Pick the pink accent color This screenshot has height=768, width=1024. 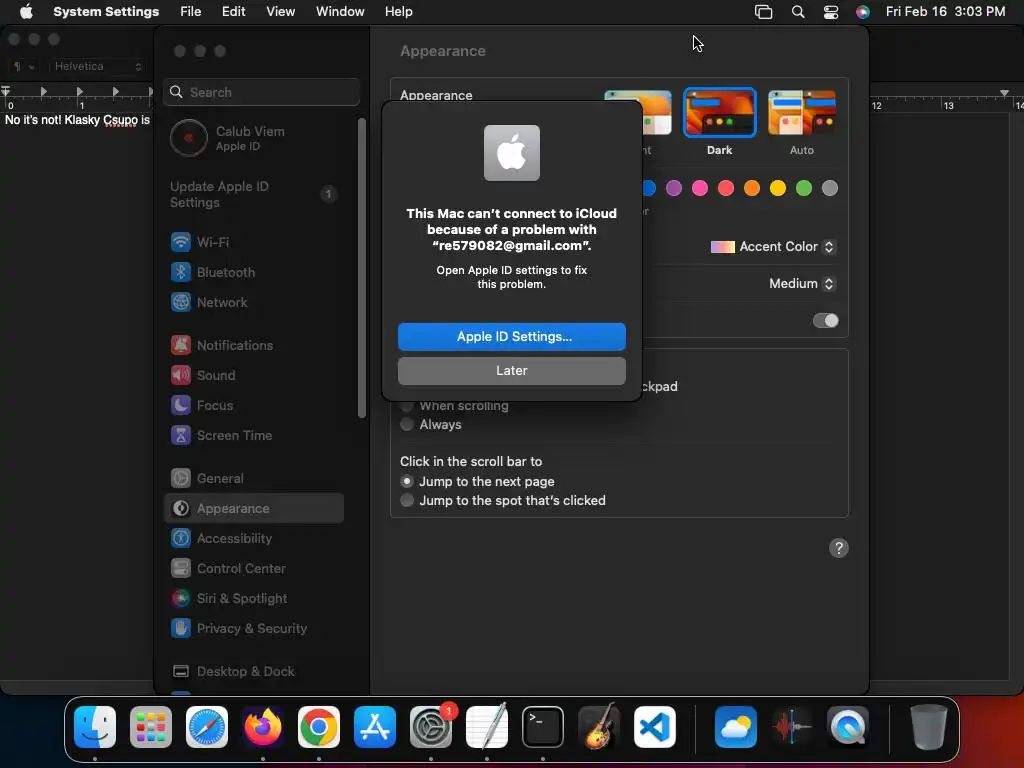[x=699, y=189]
